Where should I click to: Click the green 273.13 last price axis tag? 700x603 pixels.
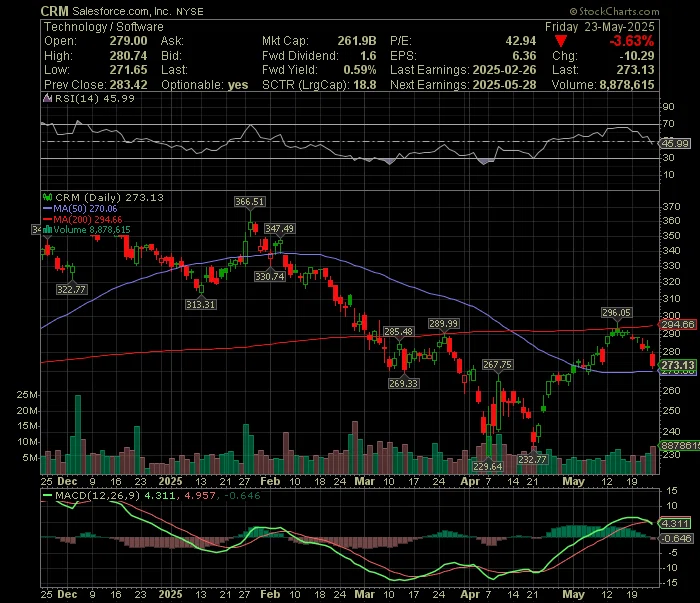(678, 365)
